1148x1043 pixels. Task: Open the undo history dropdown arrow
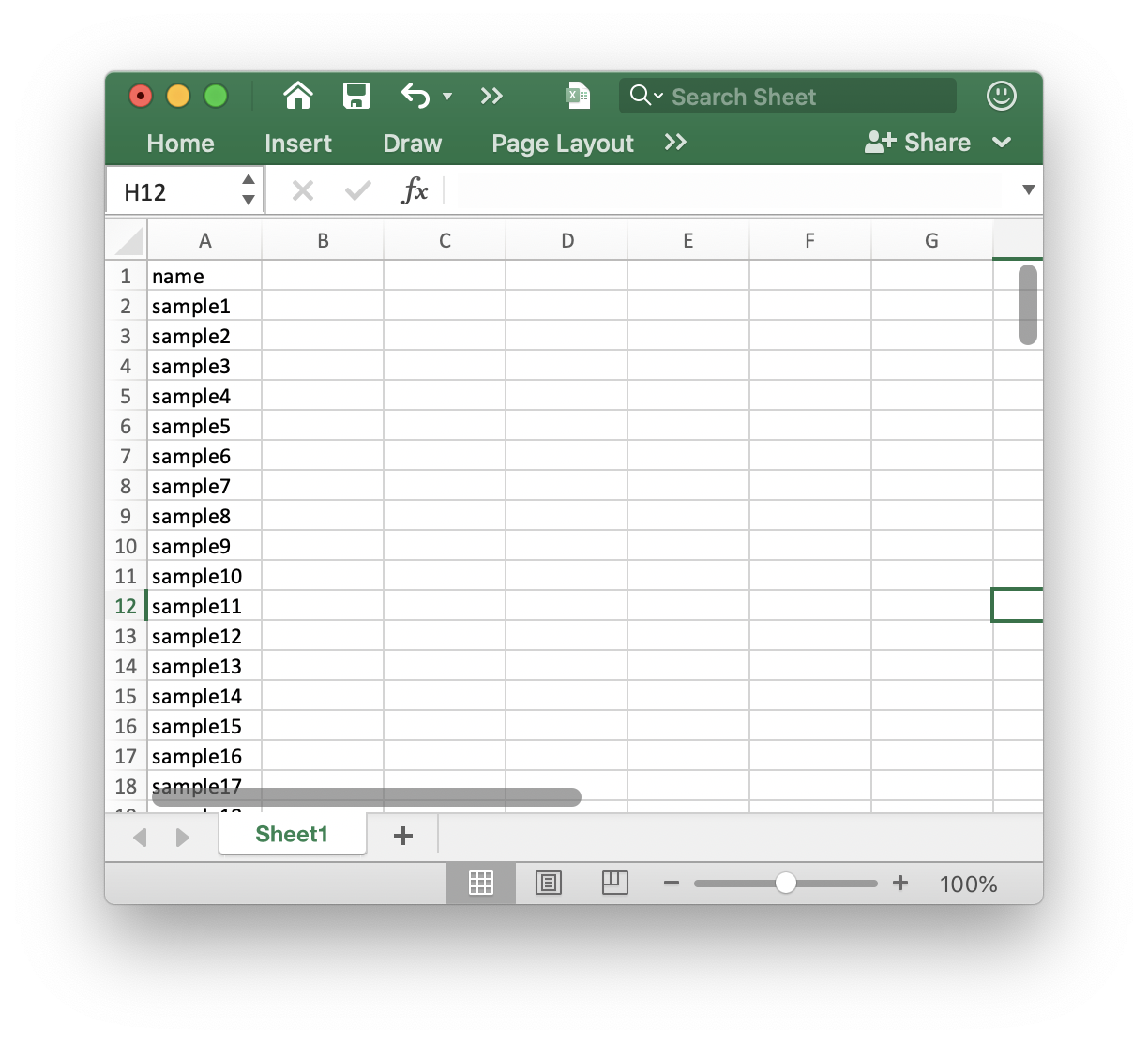pos(447,97)
